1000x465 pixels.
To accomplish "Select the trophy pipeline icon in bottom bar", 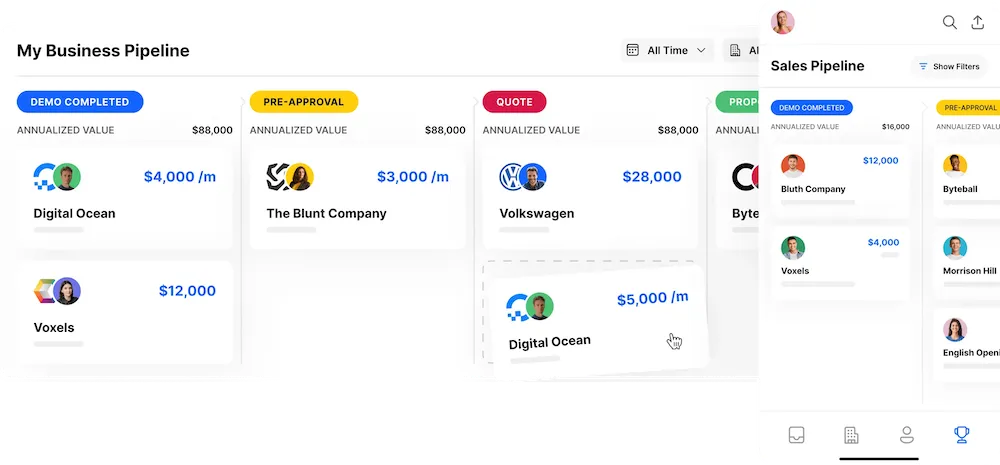I will [961, 435].
